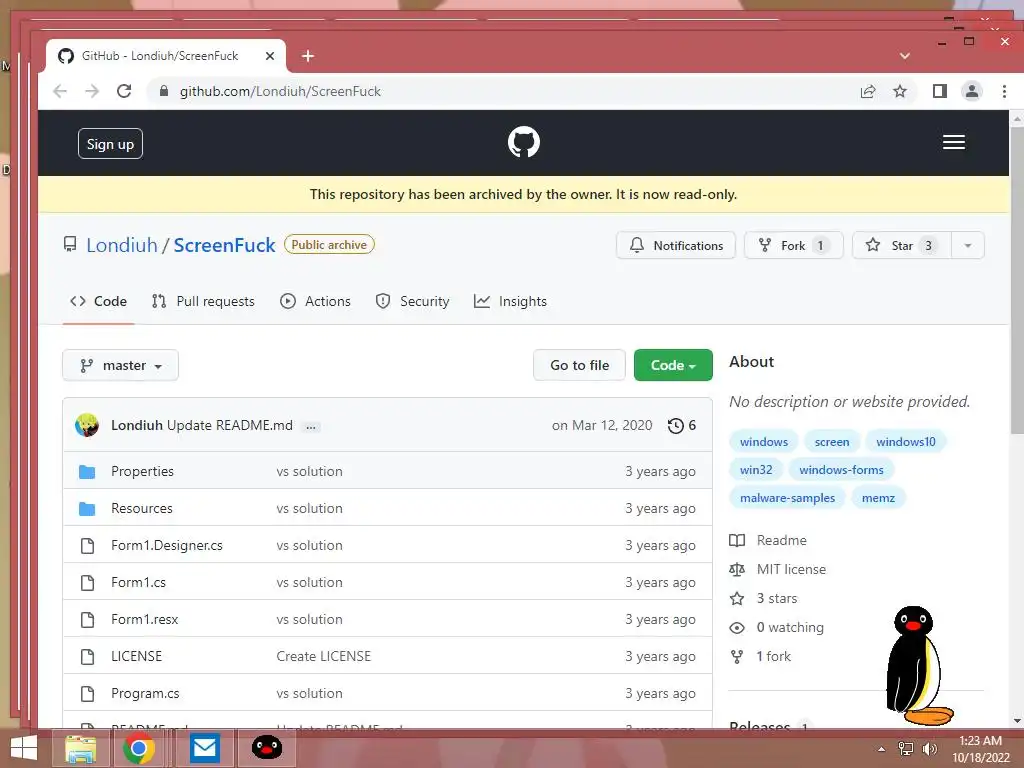1024x768 pixels.
Task: Select the windows10 topic tag
Action: [905, 442]
